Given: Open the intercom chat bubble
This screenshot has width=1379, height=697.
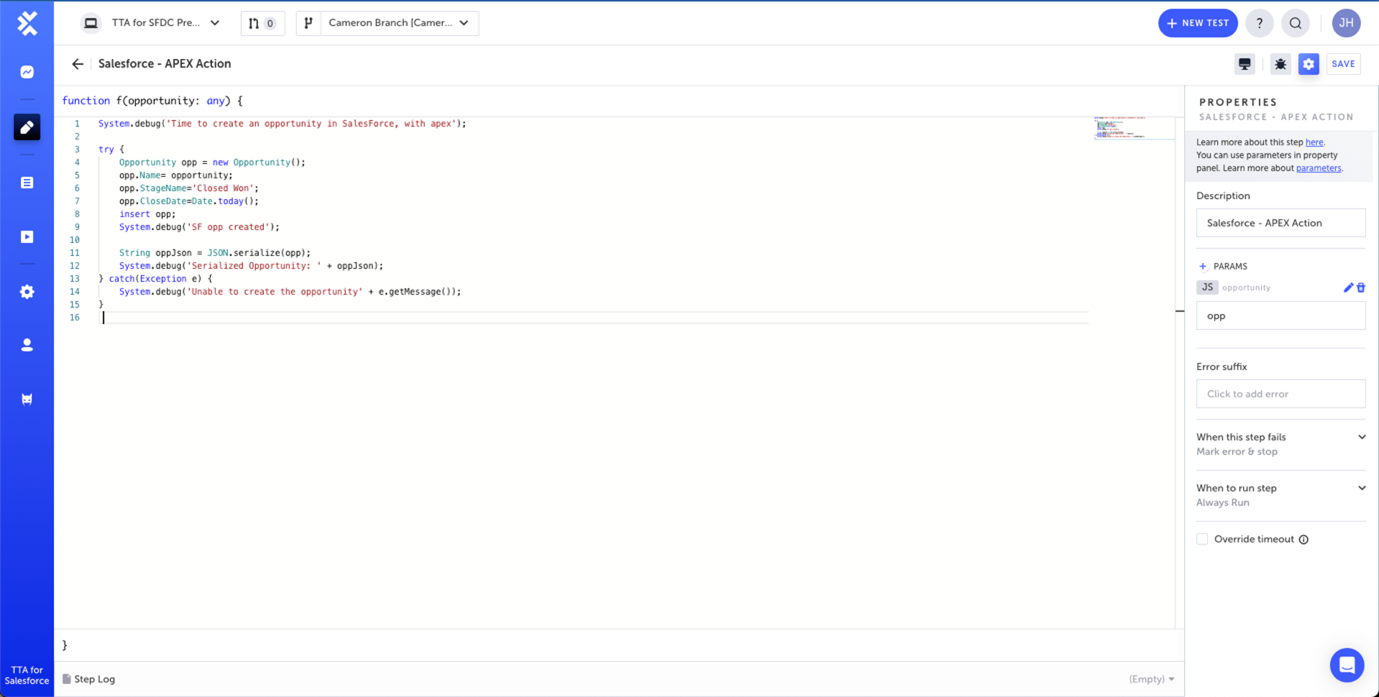Looking at the screenshot, I should 1346,665.
